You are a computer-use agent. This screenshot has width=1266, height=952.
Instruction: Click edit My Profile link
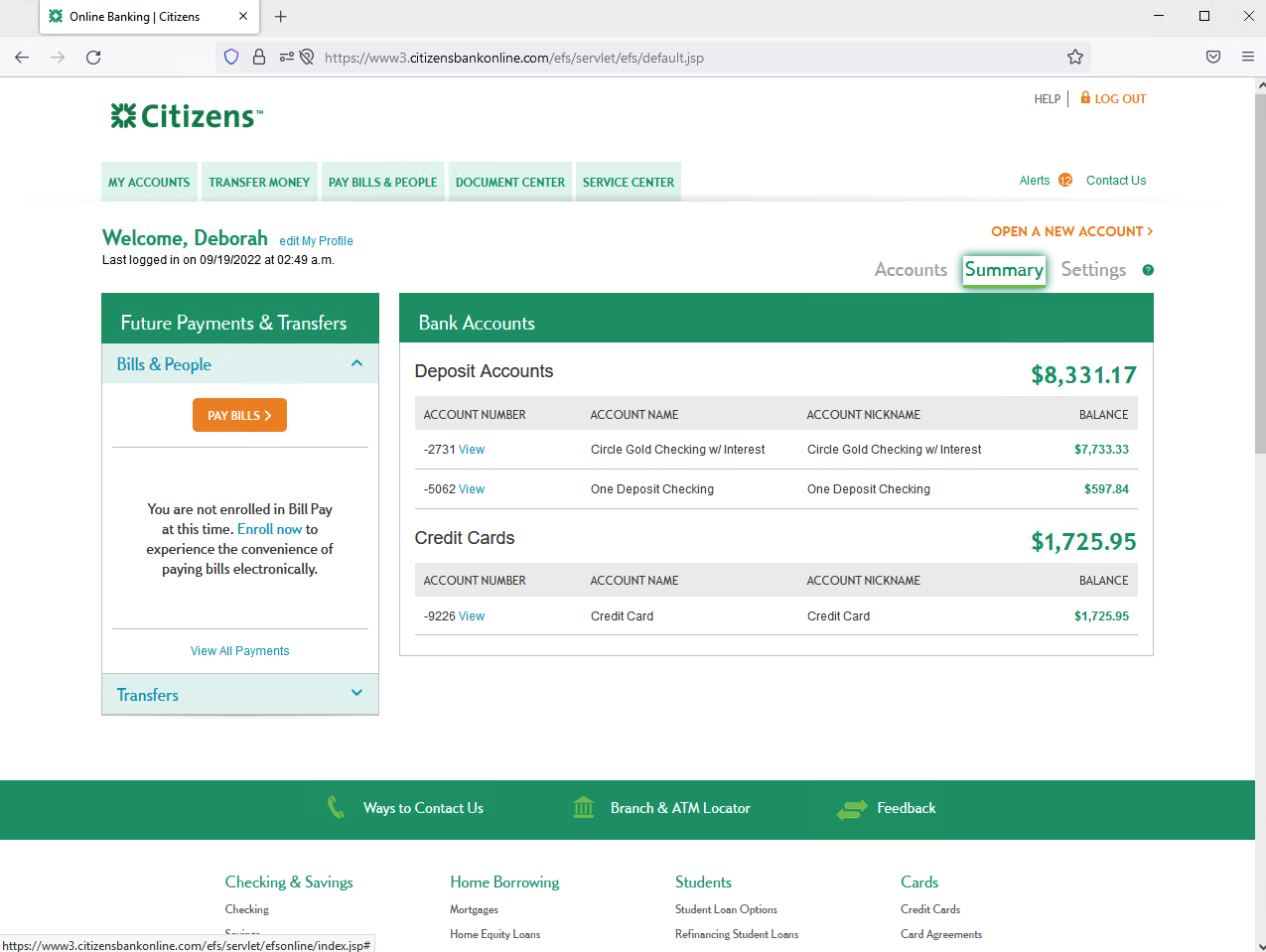pos(316,241)
